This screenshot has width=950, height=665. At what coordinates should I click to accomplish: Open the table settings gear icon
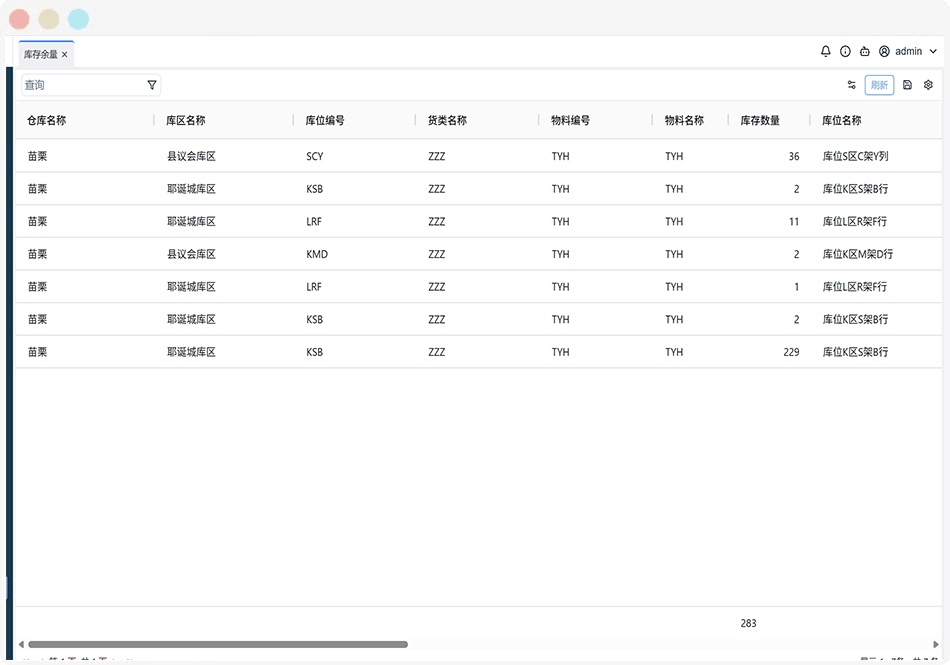click(928, 85)
